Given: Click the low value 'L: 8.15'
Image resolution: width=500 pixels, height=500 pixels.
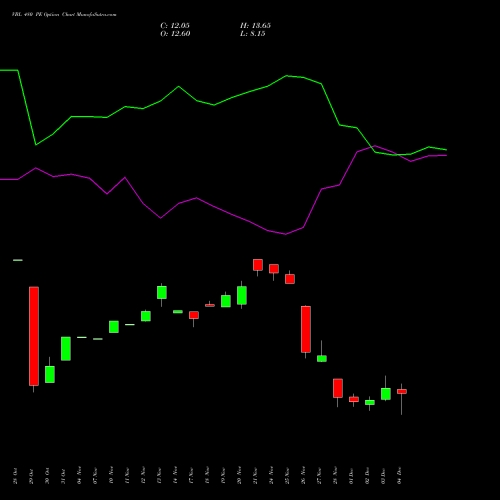Looking at the screenshot, I should pyautogui.click(x=252, y=34).
